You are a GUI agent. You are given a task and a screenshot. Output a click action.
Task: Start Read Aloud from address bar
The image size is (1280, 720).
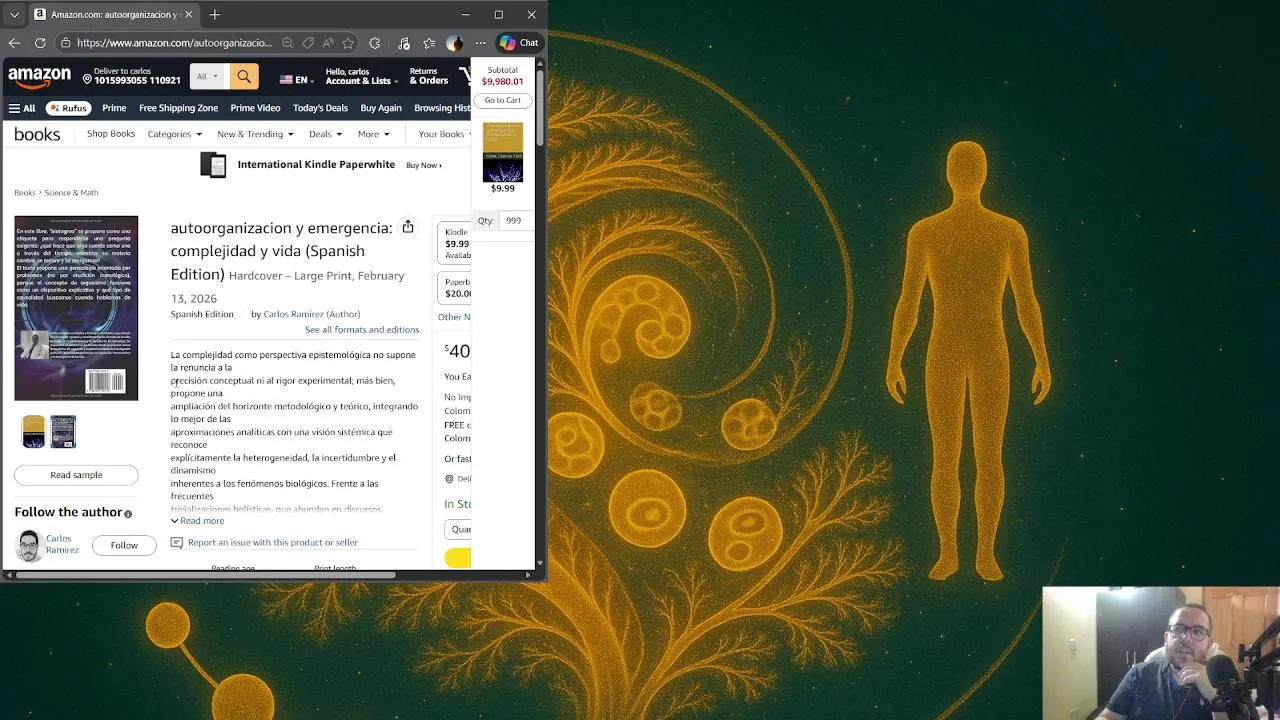click(x=328, y=43)
